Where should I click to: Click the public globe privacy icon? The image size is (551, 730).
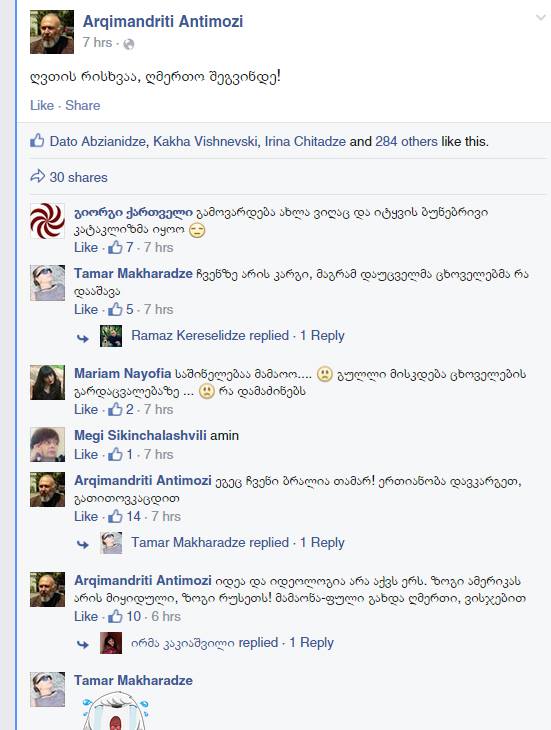[129, 44]
